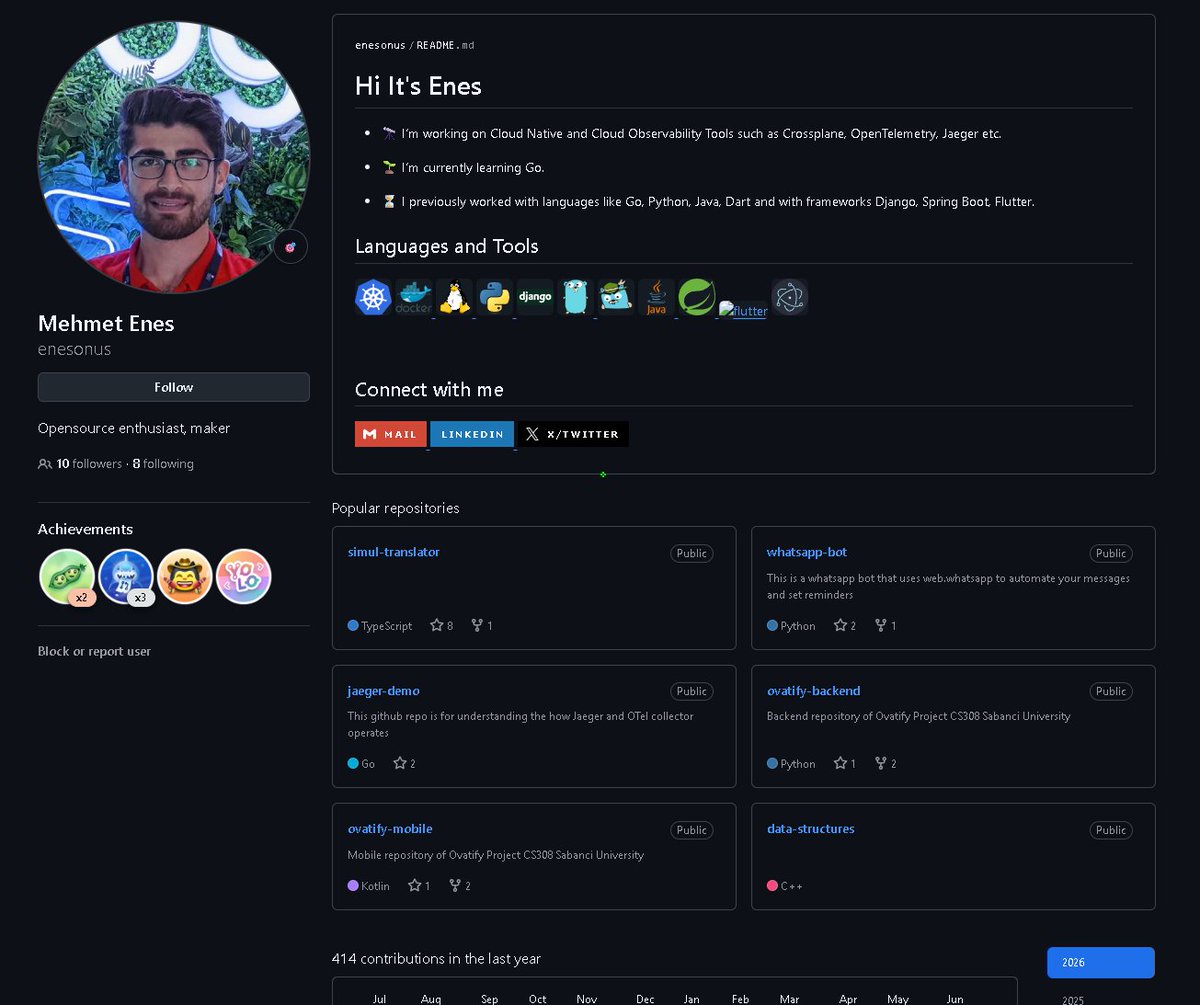Open the data-structures repository
Image resolution: width=1200 pixels, height=1005 pixels.
point(811,829)
